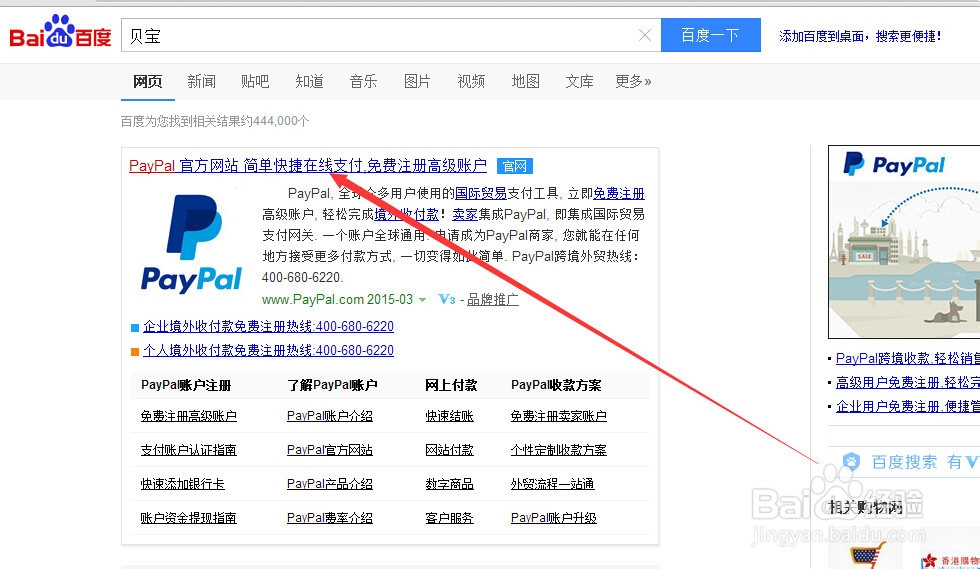Open the PayPal banner ad on right
Image resolution: width=980 pixels, height=569 pixels.
904,241
